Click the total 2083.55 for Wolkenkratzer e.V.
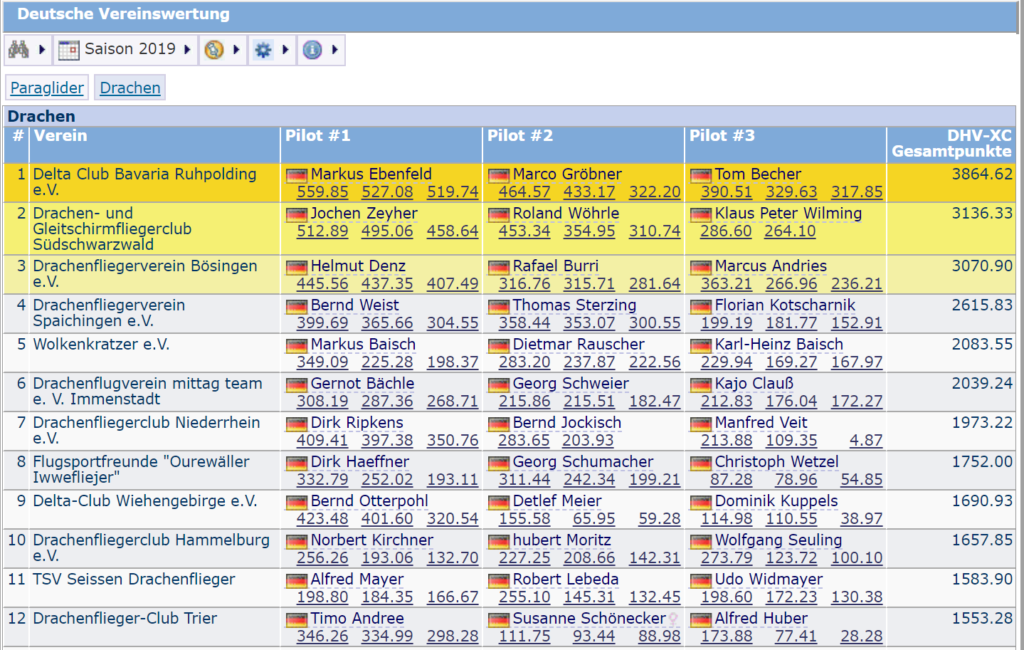Screen dimensions: 1024x650 coord(982,344)
